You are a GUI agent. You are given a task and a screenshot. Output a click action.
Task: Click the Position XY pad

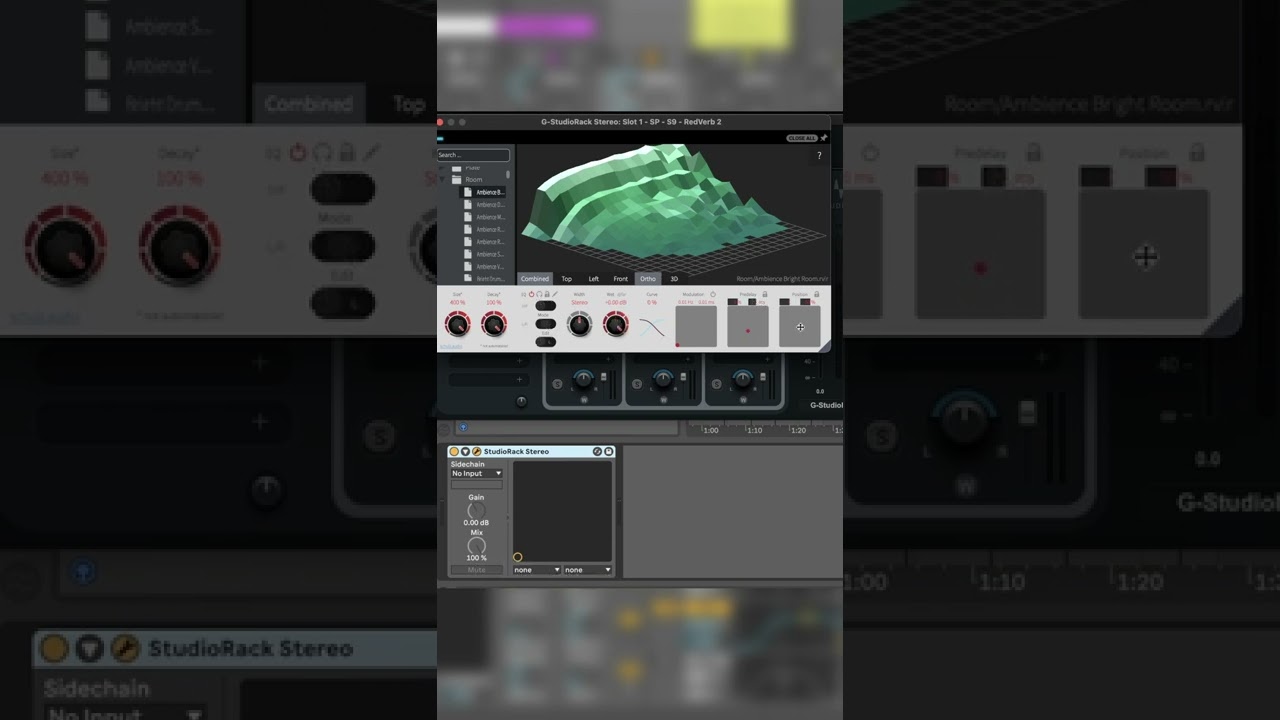point(800,326)
